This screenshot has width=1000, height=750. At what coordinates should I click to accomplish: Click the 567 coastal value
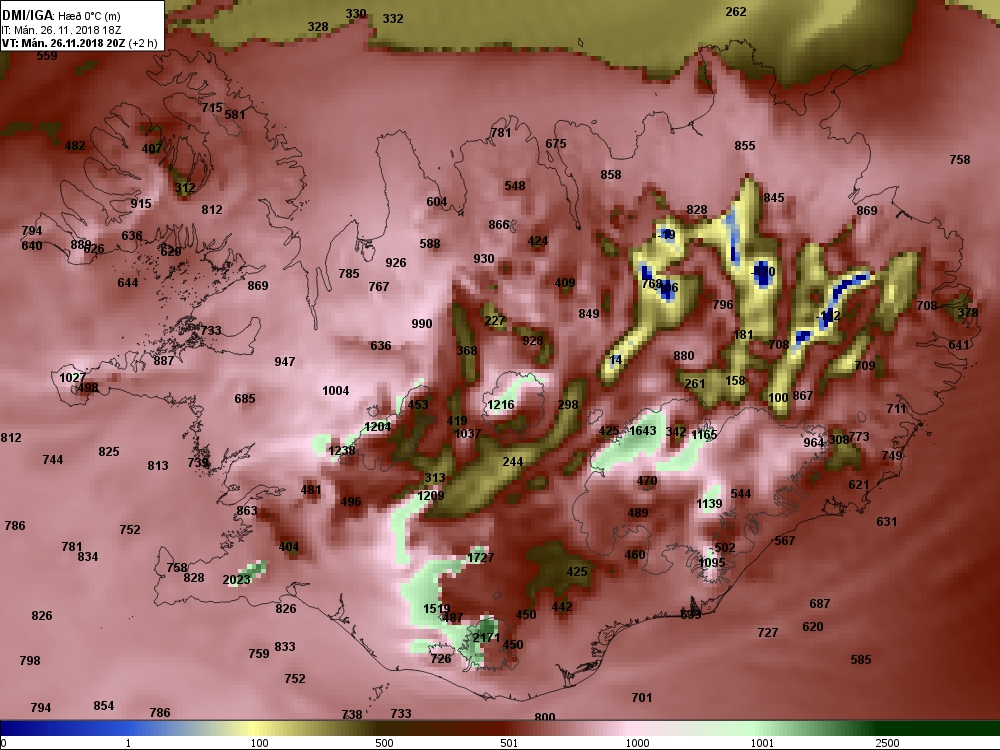click(x=784, y=541)
